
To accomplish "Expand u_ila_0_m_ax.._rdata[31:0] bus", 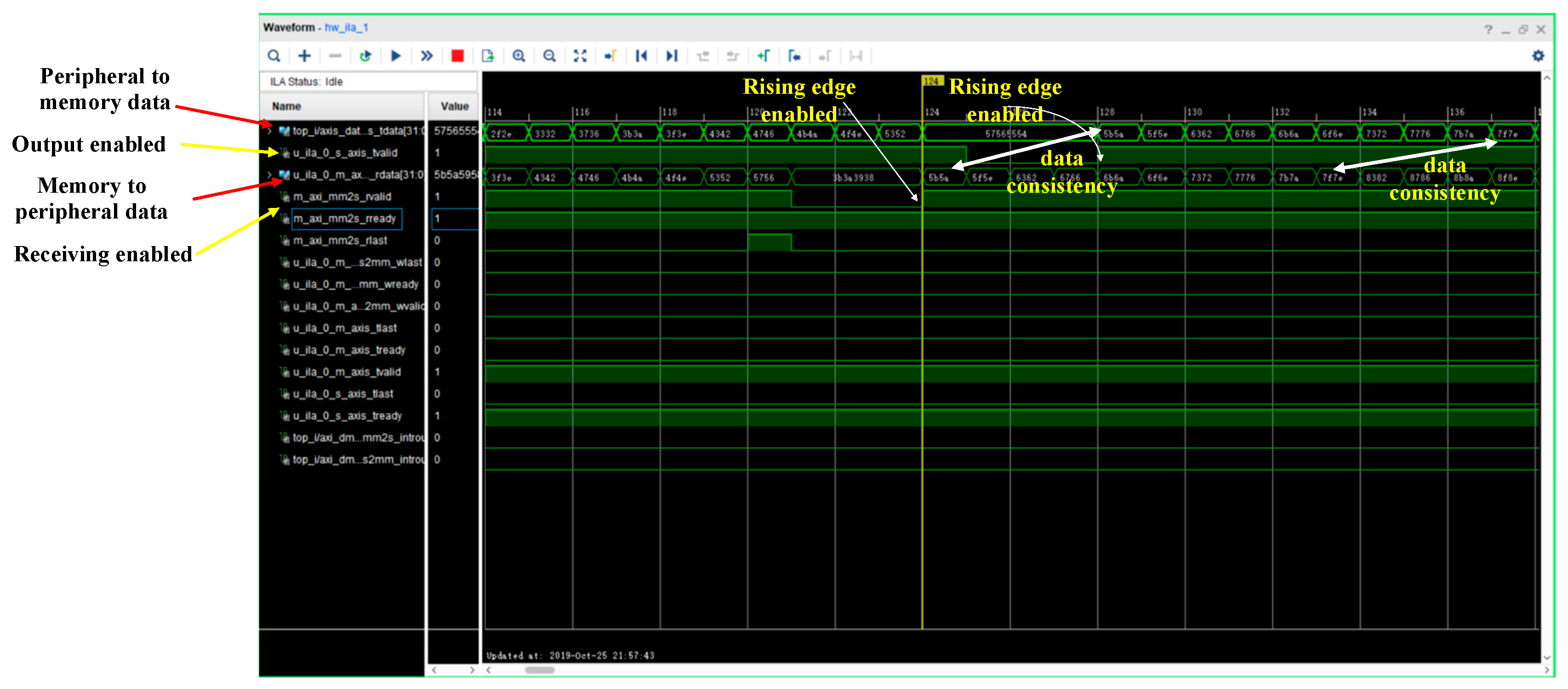I will [x=270, y=175].
